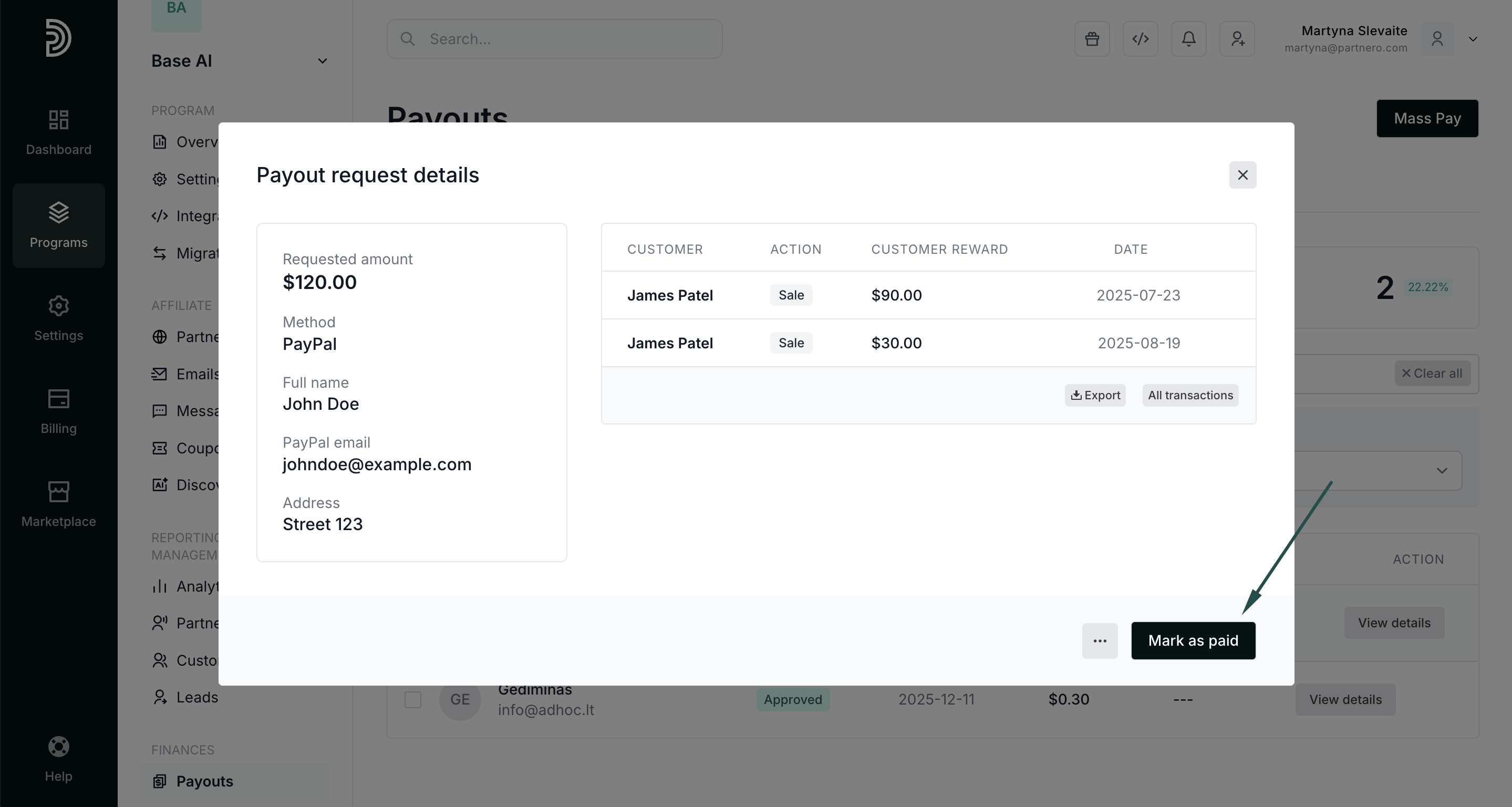This screenshot has height=807, width=1512.
Task: Open the user account chevron menu
Action: click(x=1473, y=39)
